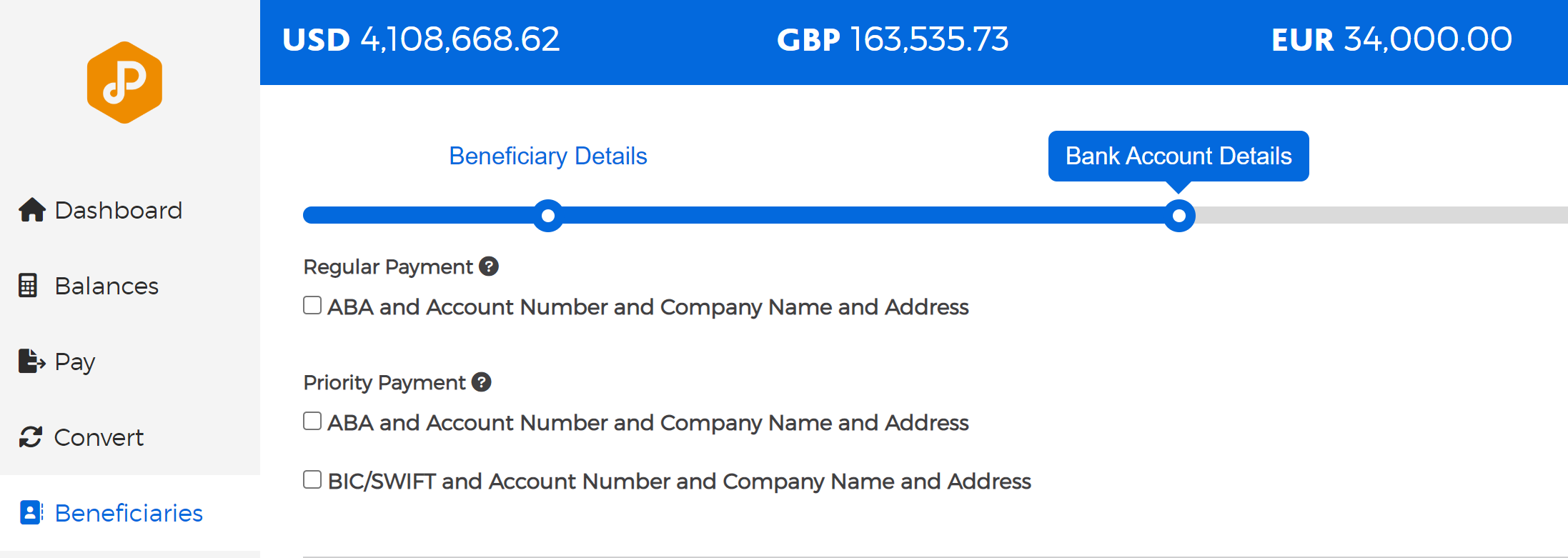1568x558 pixels.
Task: Click the Bank Account Details step button
Action: pos(1179,156)
